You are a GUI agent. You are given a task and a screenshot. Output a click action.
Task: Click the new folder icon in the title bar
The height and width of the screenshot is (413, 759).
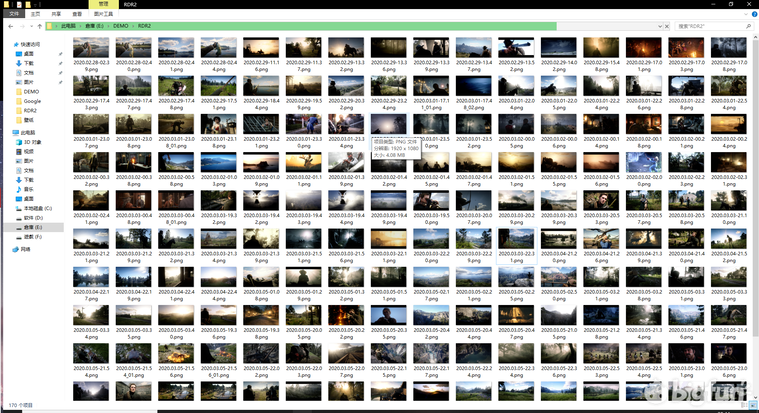(x=28, y=4)
